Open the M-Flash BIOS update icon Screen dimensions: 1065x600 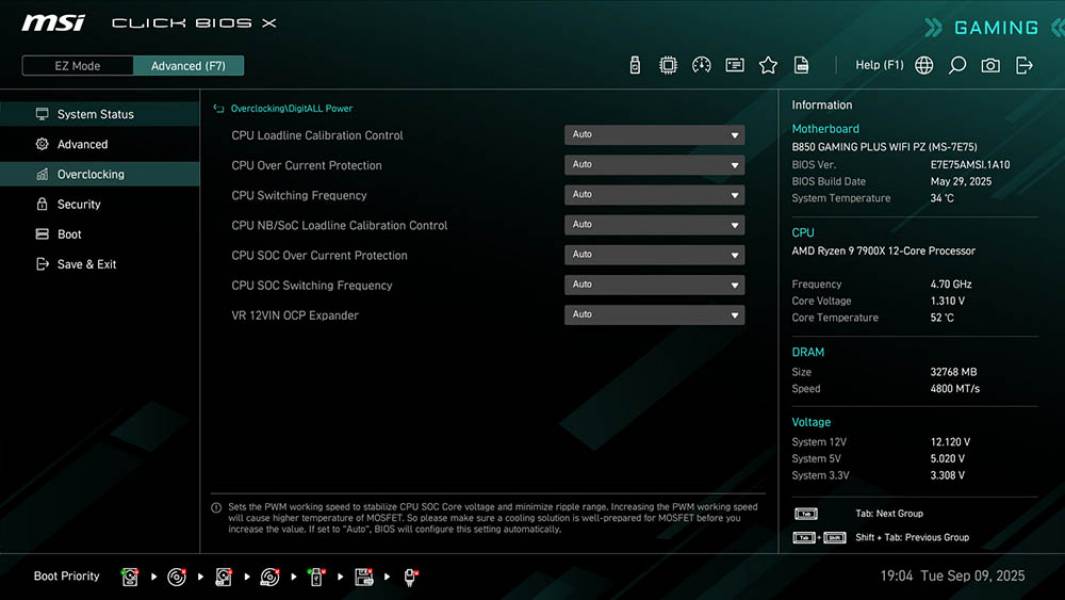pos(635,64)
